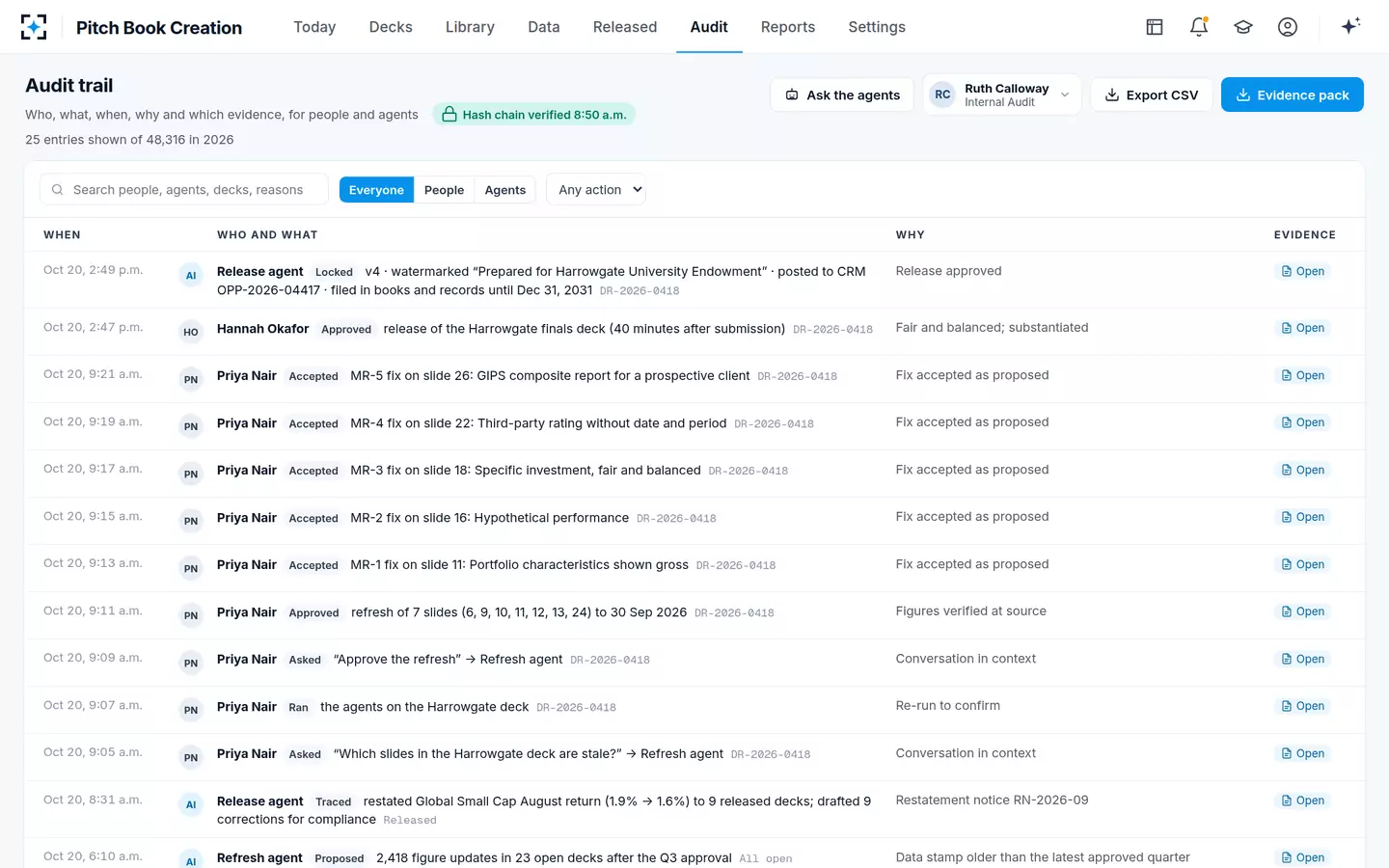
Task: Open evidence for the refresh of 7 slides
Action: pyautogui.click(x=1302, y=611)
